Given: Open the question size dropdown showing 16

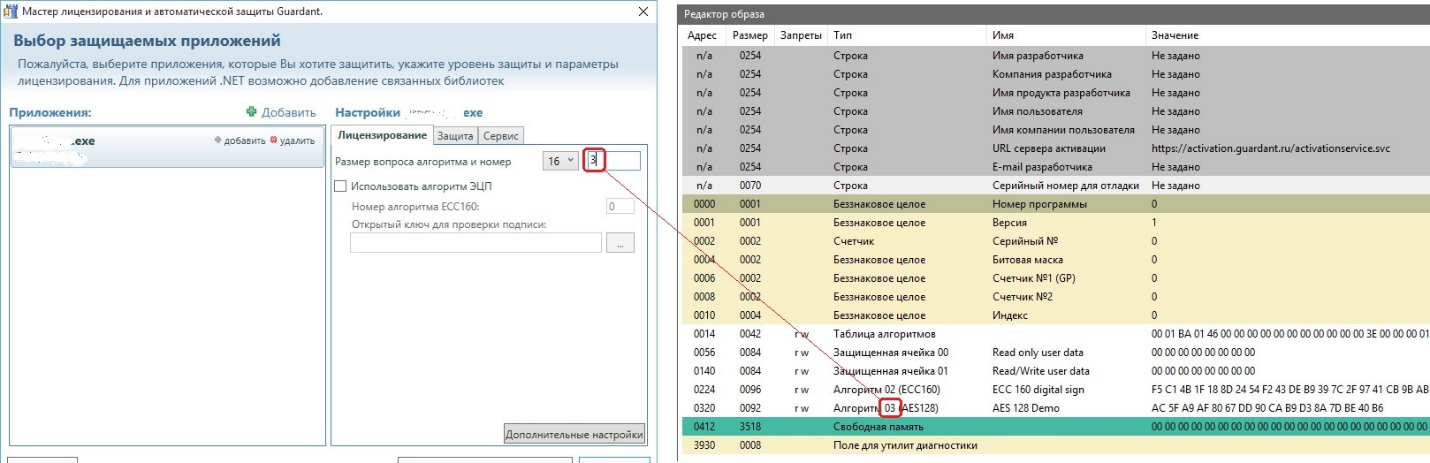Looking at the screenshot, I should (560, 161).
